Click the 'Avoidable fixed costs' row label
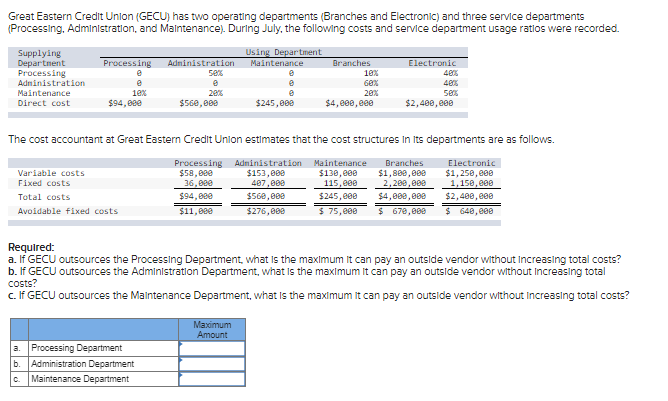Screen dimensions: 668x401 click(68, 211)
